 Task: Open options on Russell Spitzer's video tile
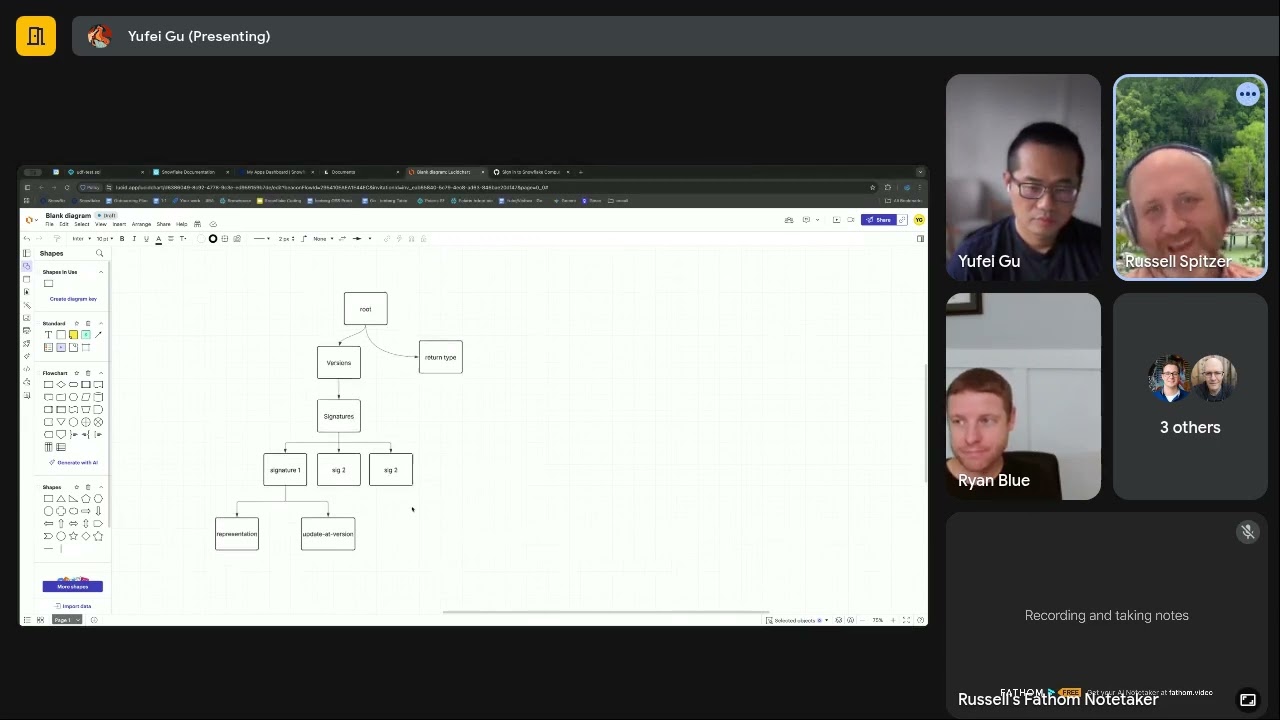[x=1247, y=95]
